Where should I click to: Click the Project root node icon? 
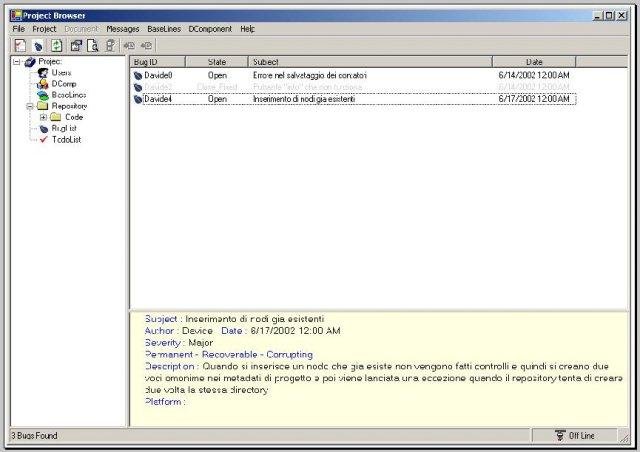(30, 62)
